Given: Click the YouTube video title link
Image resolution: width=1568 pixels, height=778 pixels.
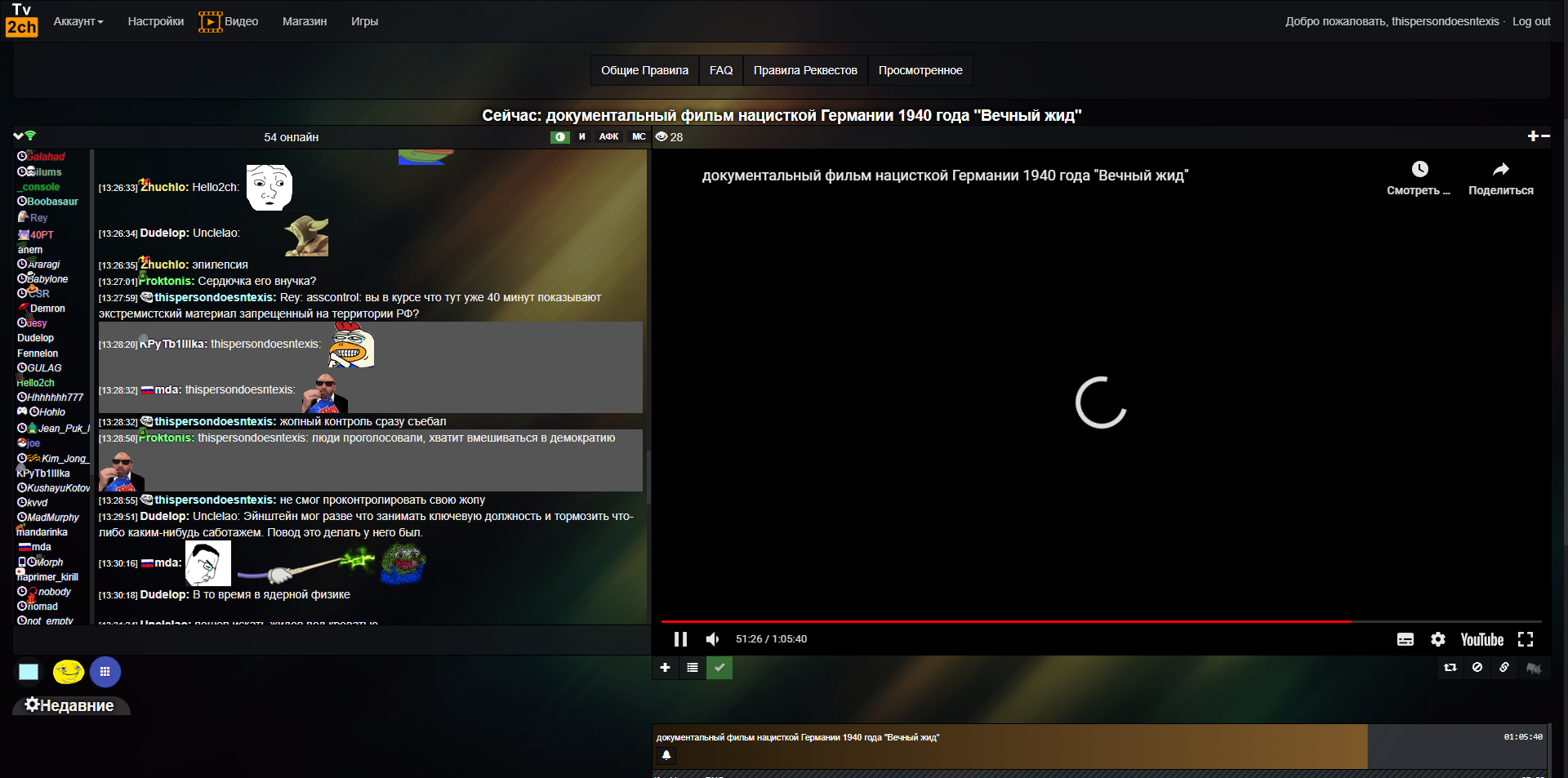Looking at the screenshot, I should (x=945, y=176).
